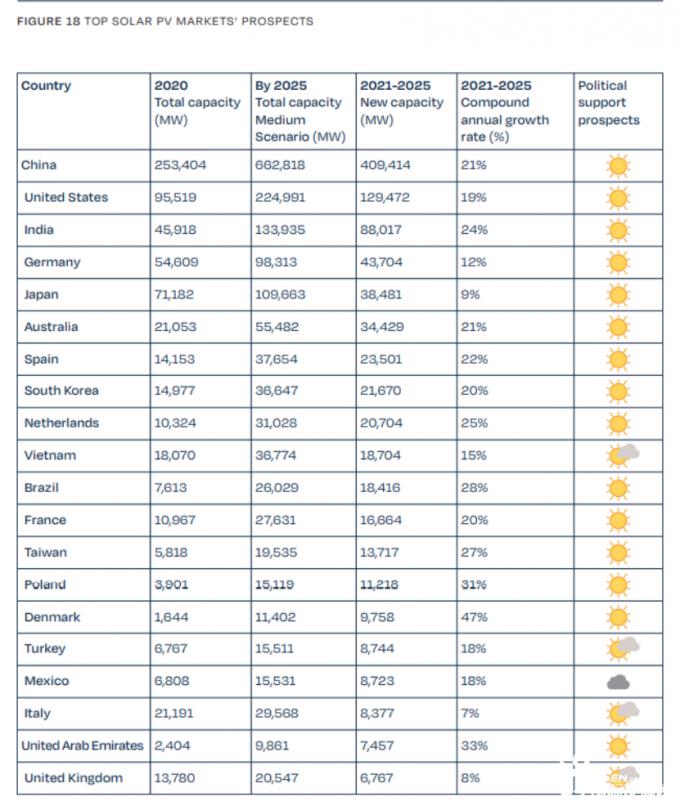680x806 pixels.
Task: Select the United States country cell
Action: click(84, 198)
